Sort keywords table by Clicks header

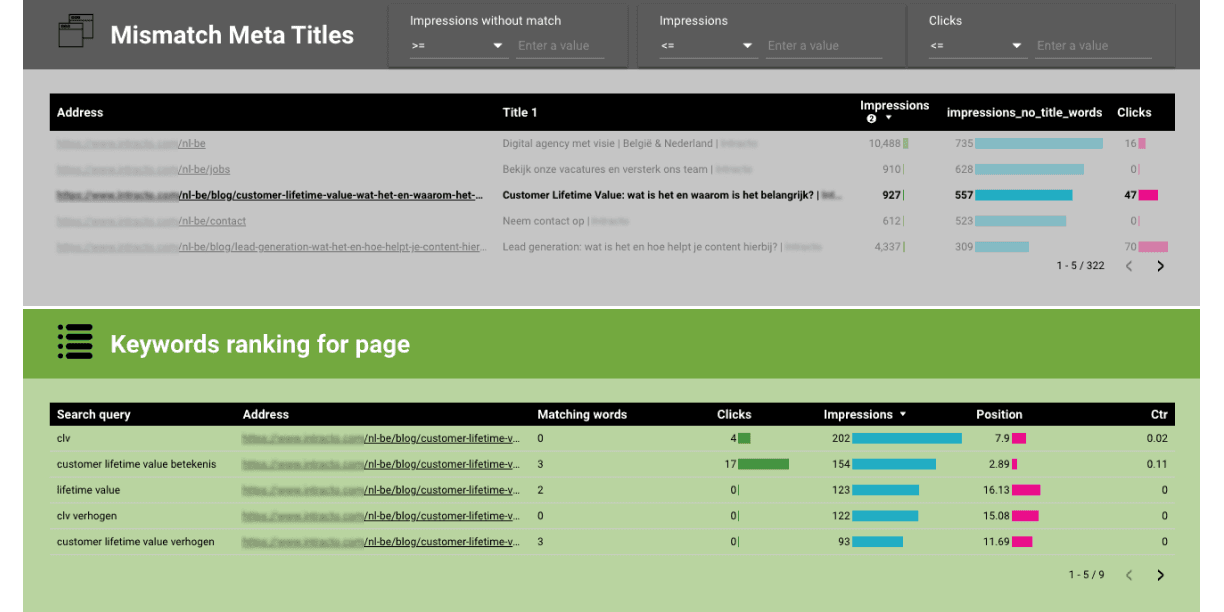(x=734, y=415)
